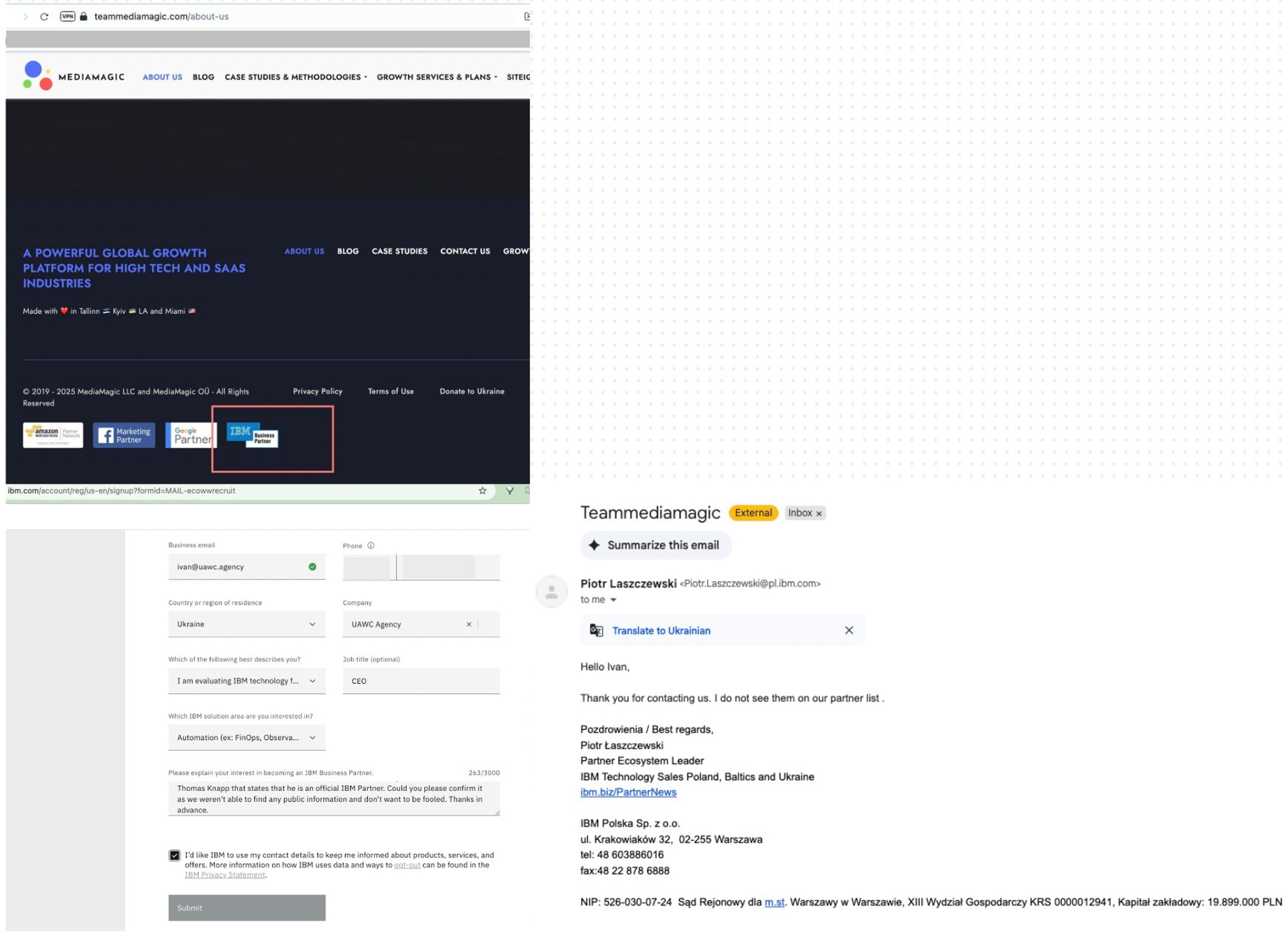Expand Growth Services & Plans menu
This screenshot has height=933, width=1288.
coord(437,77)
